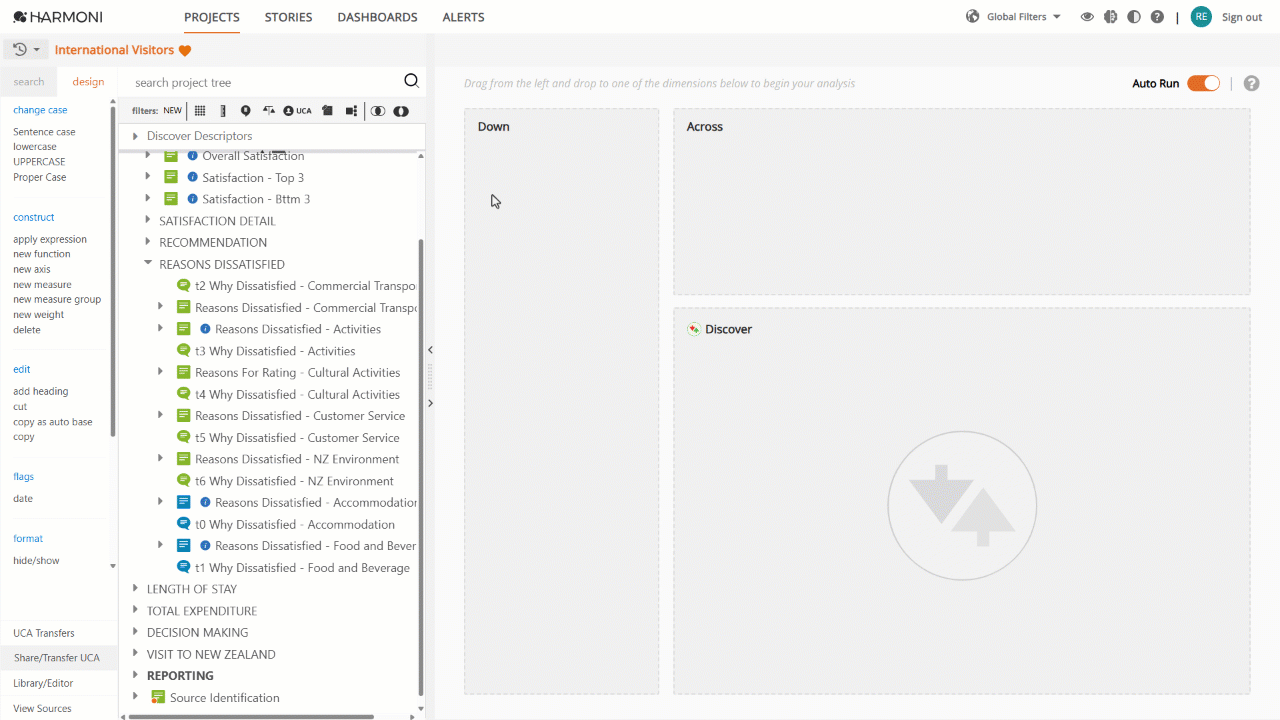
Task: Open help question mark in top header
Action: tap(1157, 17)
